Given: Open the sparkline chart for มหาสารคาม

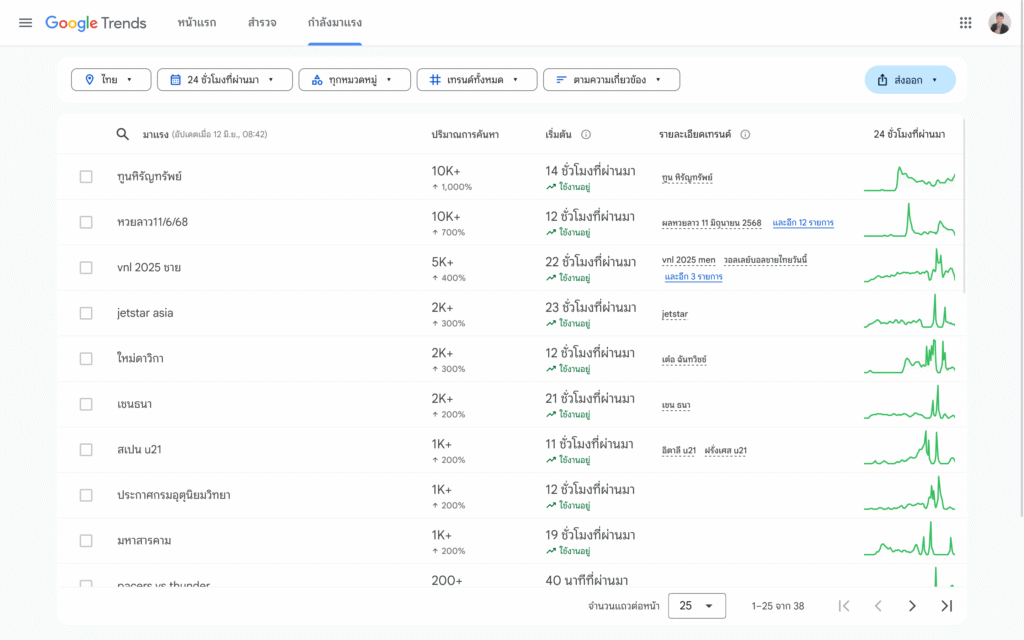Looking at the screenshot, I should tap(909, 539).
